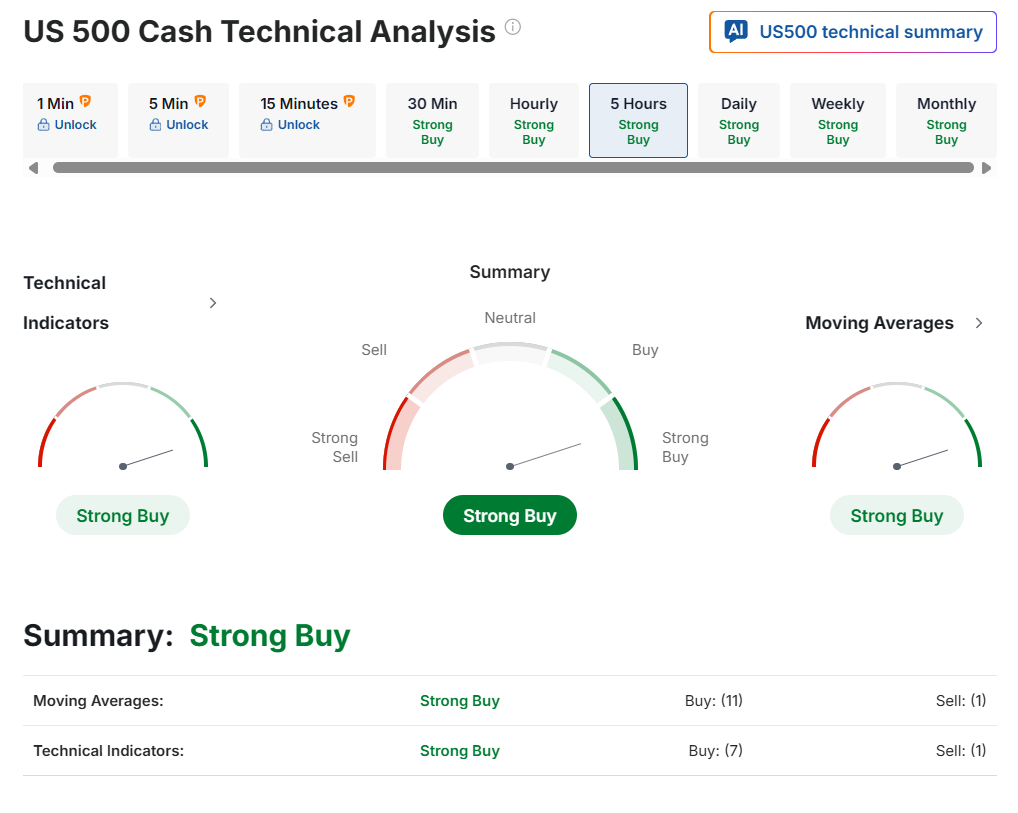Click the info icon beside the page title
1018x813 pixels.
513,27
